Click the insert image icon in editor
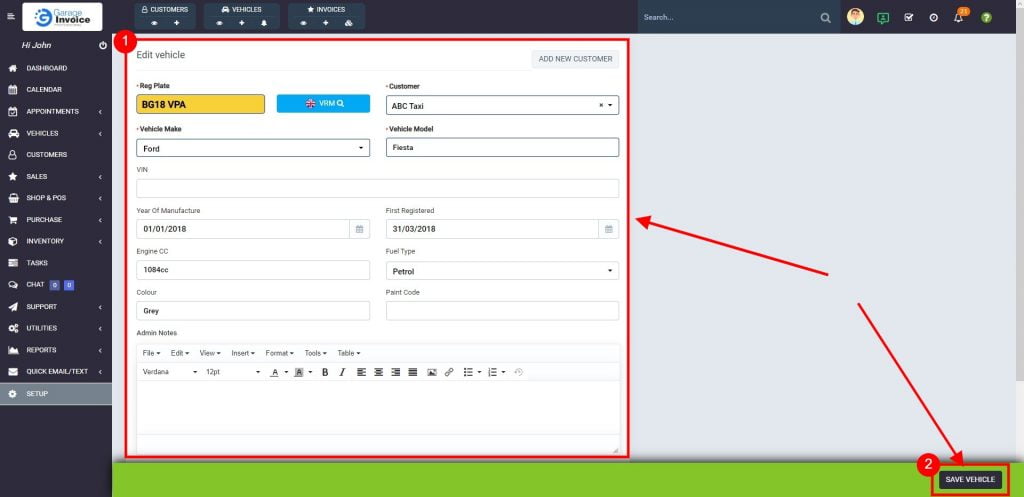This screenshot has height=497, width=1024. click(432, 372)
